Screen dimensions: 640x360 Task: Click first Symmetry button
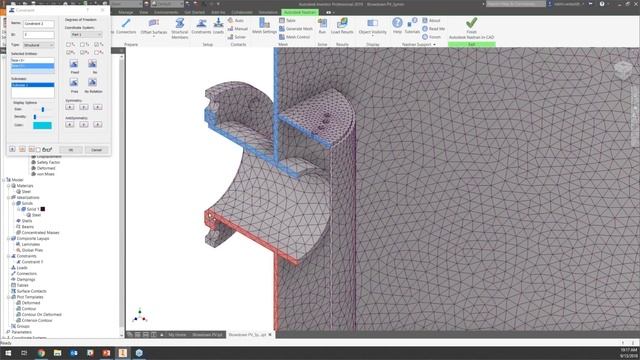click(x=70, y=107)
